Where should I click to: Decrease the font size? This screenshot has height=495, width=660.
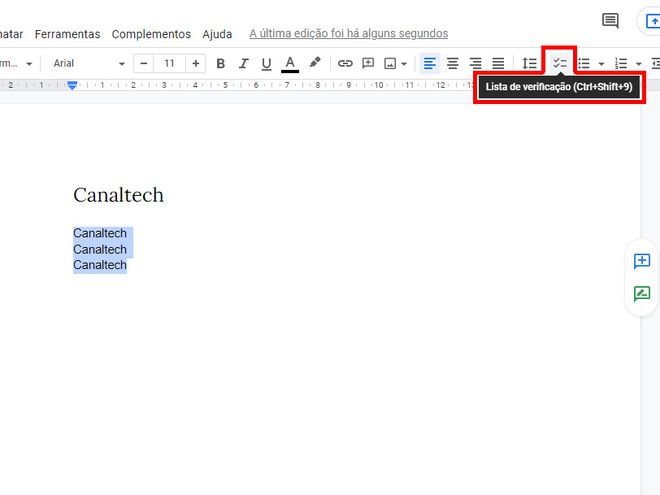point(144,64)
